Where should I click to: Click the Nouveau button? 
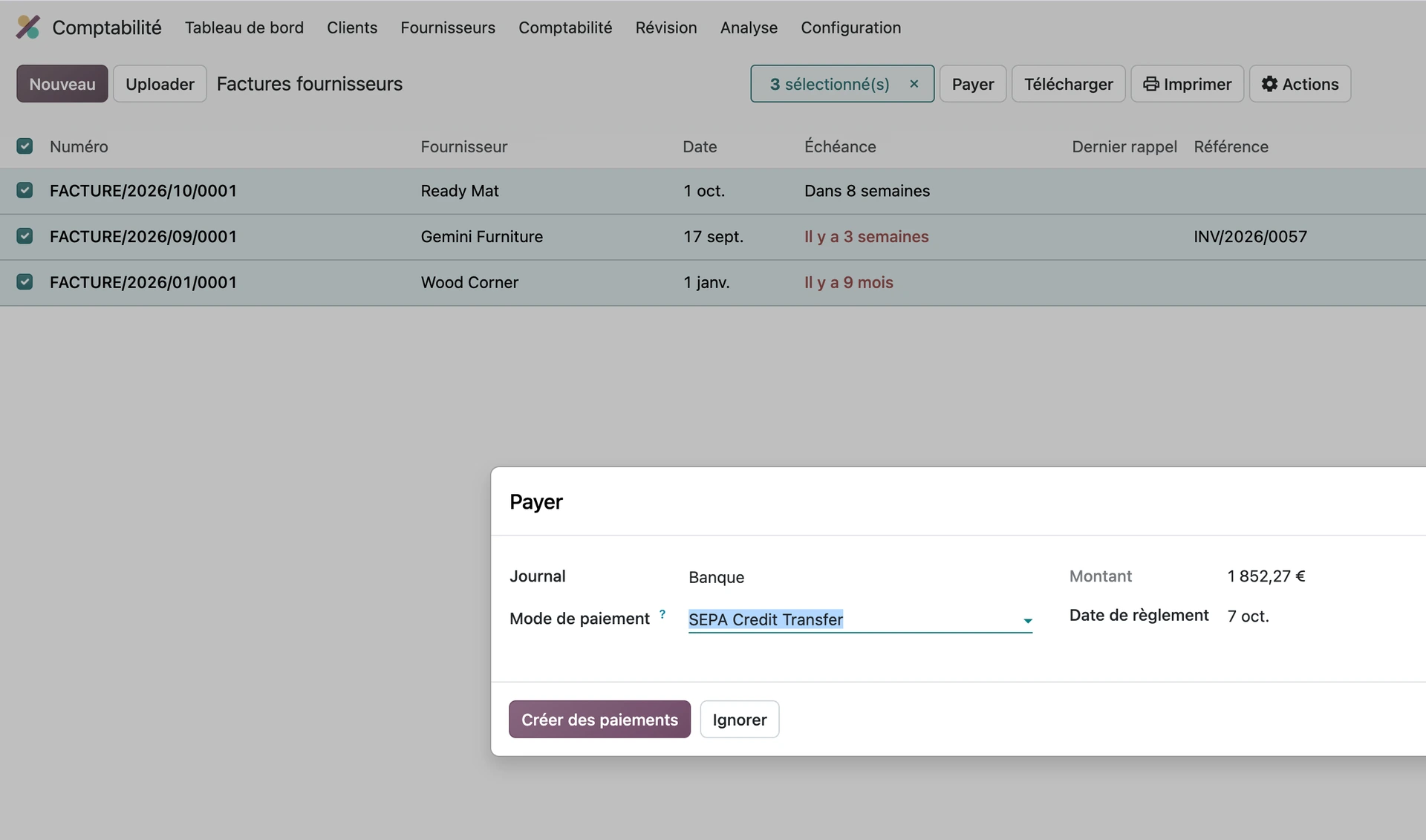(x=62, y=84)
